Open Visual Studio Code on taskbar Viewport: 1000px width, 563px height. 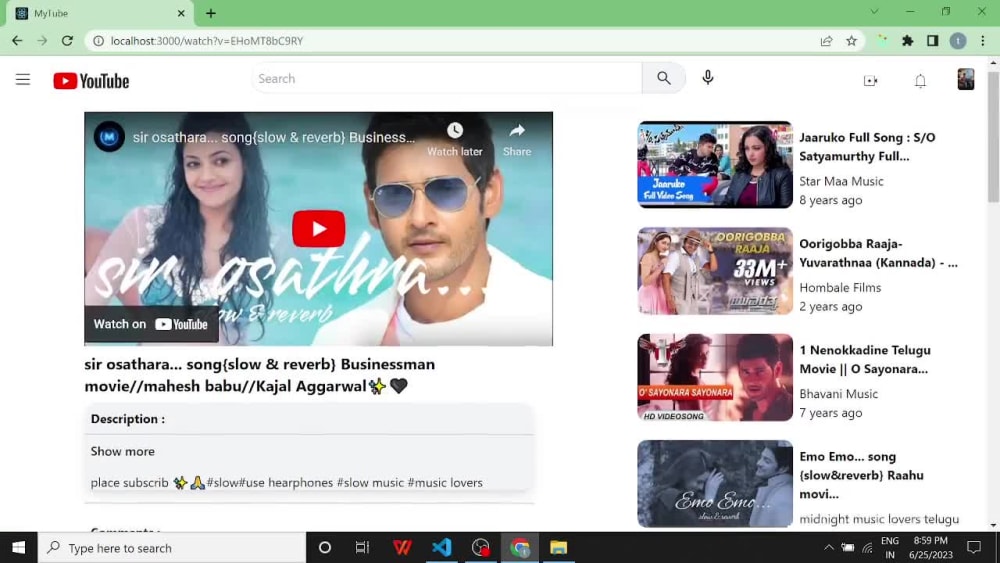(441, 548)
